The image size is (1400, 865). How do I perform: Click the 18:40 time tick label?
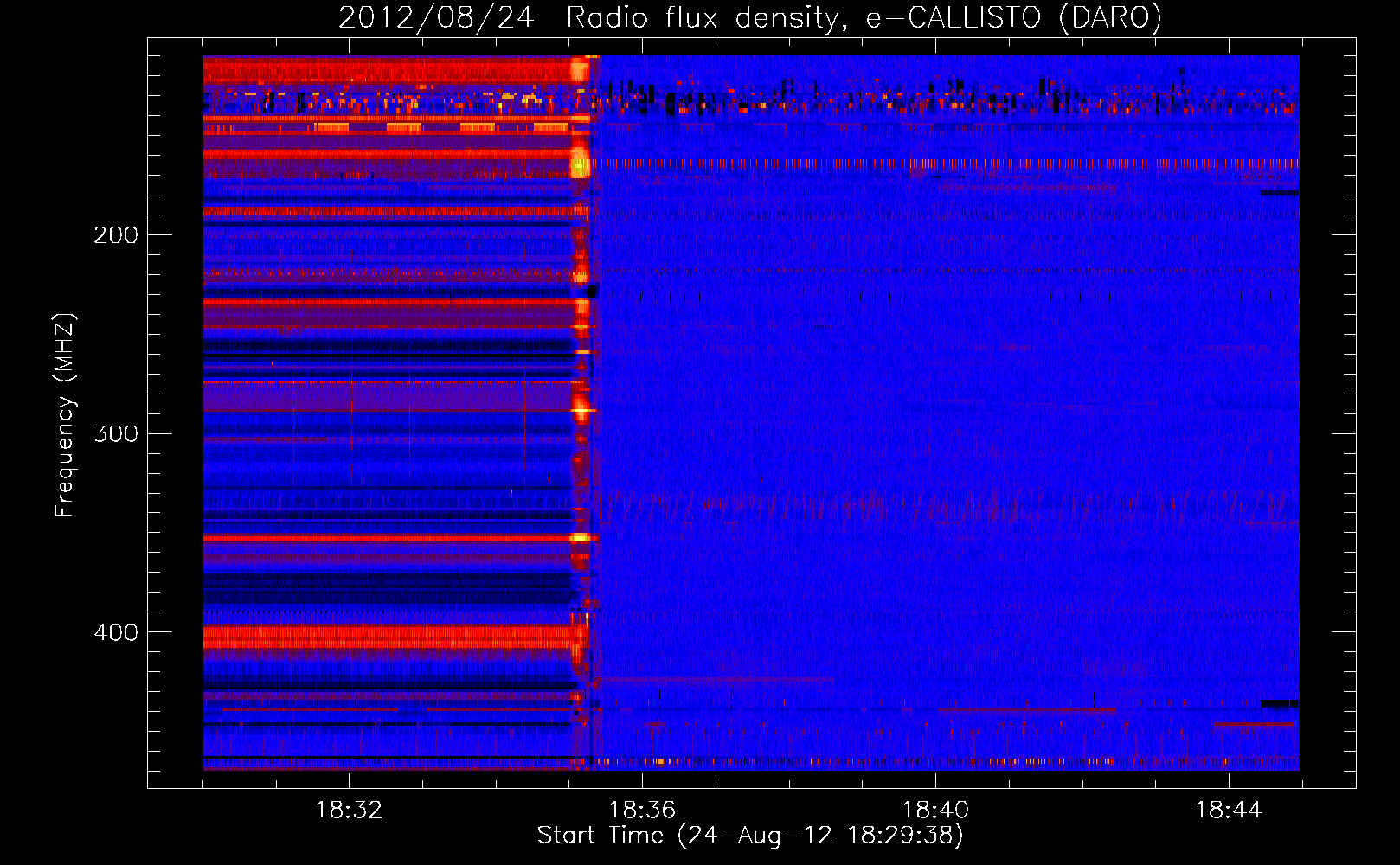(x=935, y=810)
